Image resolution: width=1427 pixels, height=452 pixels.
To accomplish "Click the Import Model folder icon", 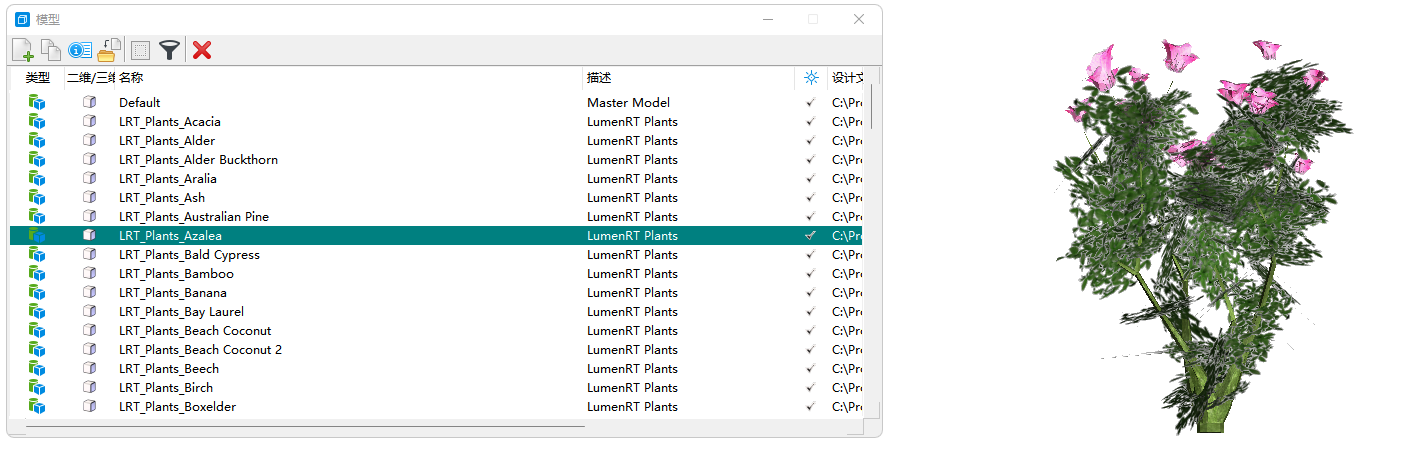I will point(109,50).
